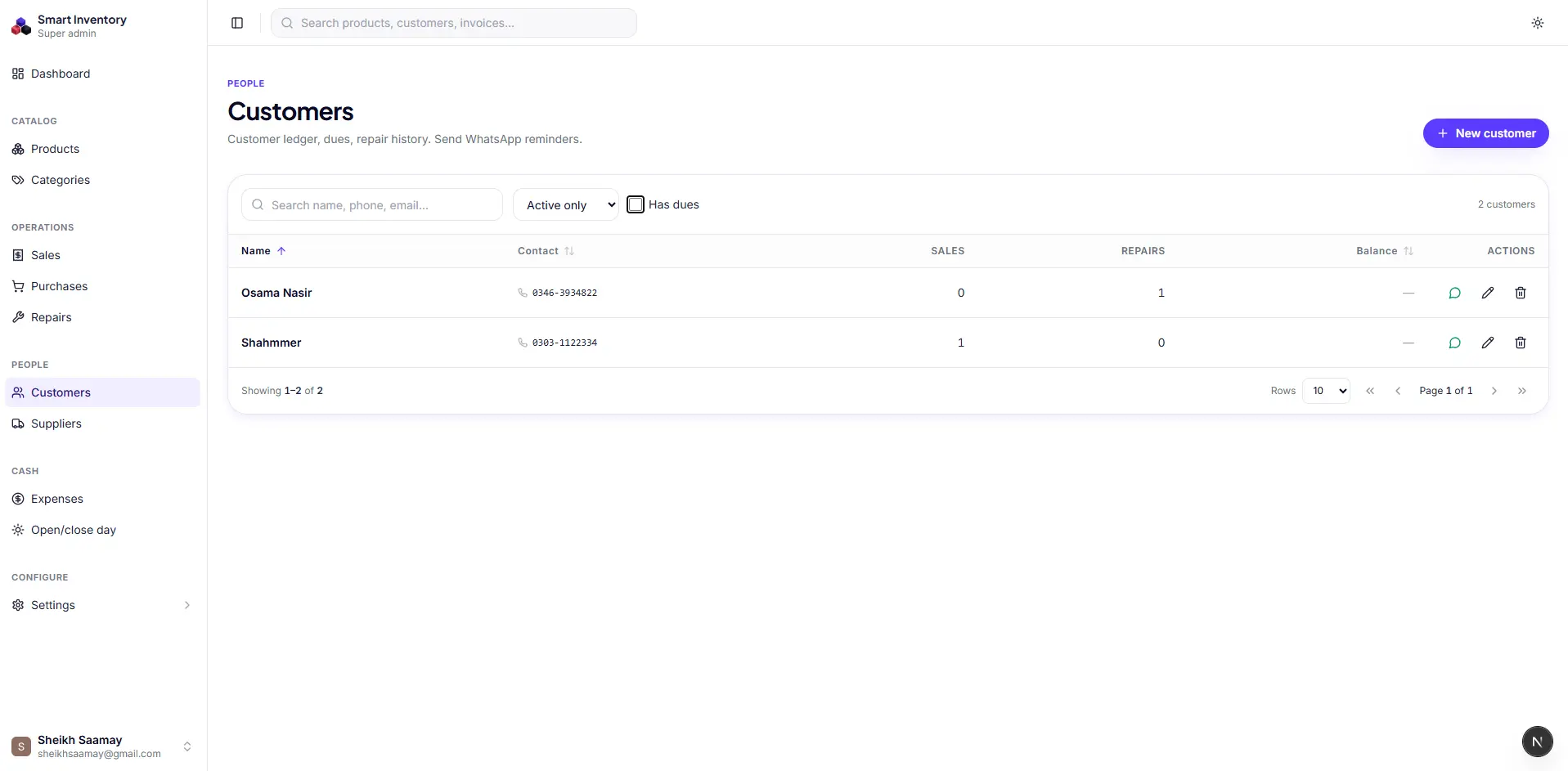1568x771 pixels.
Task: Sort by Balance column arrows
Action: point(1409,251)
